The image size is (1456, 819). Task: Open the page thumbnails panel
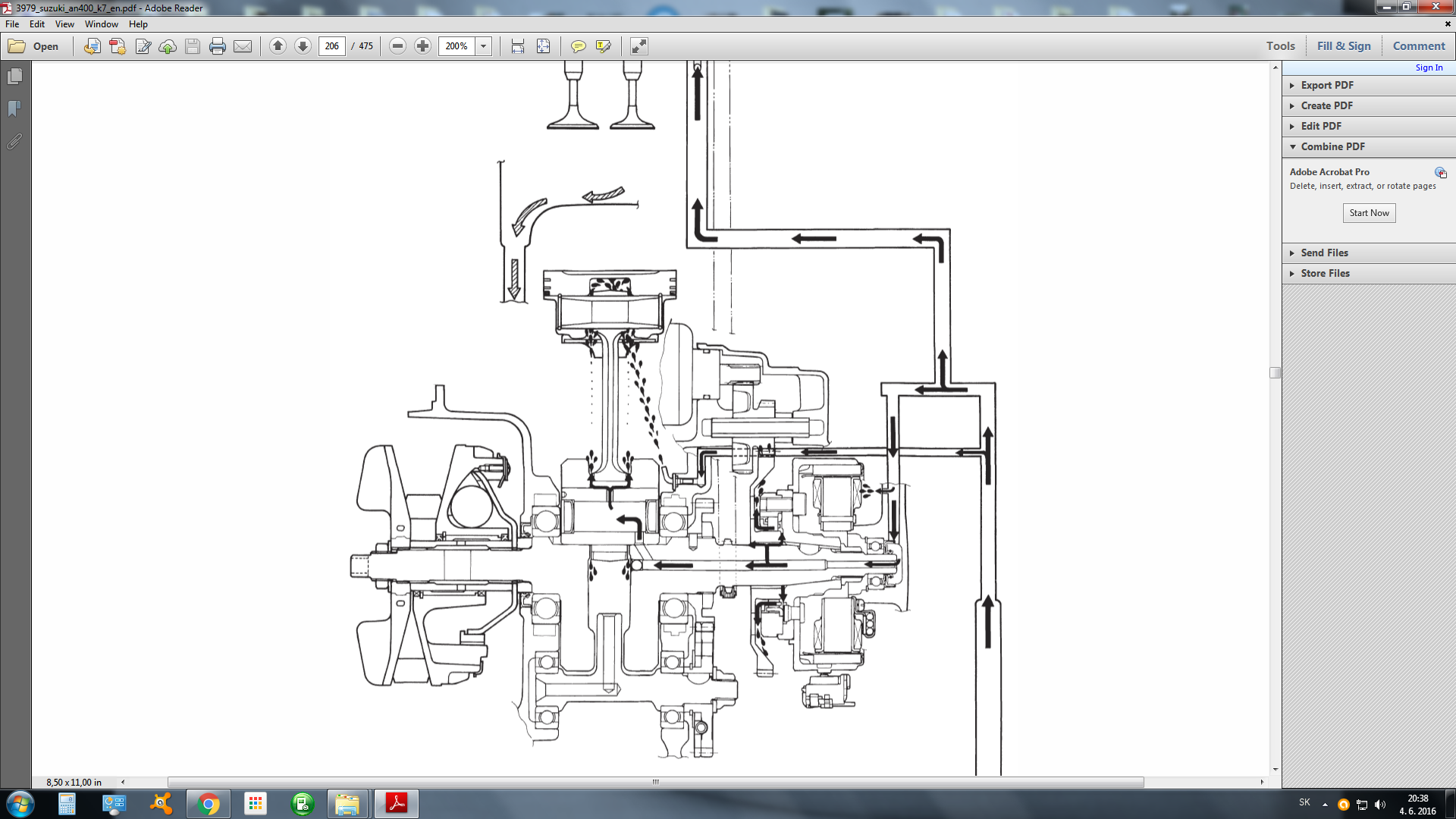click(14, 77)
